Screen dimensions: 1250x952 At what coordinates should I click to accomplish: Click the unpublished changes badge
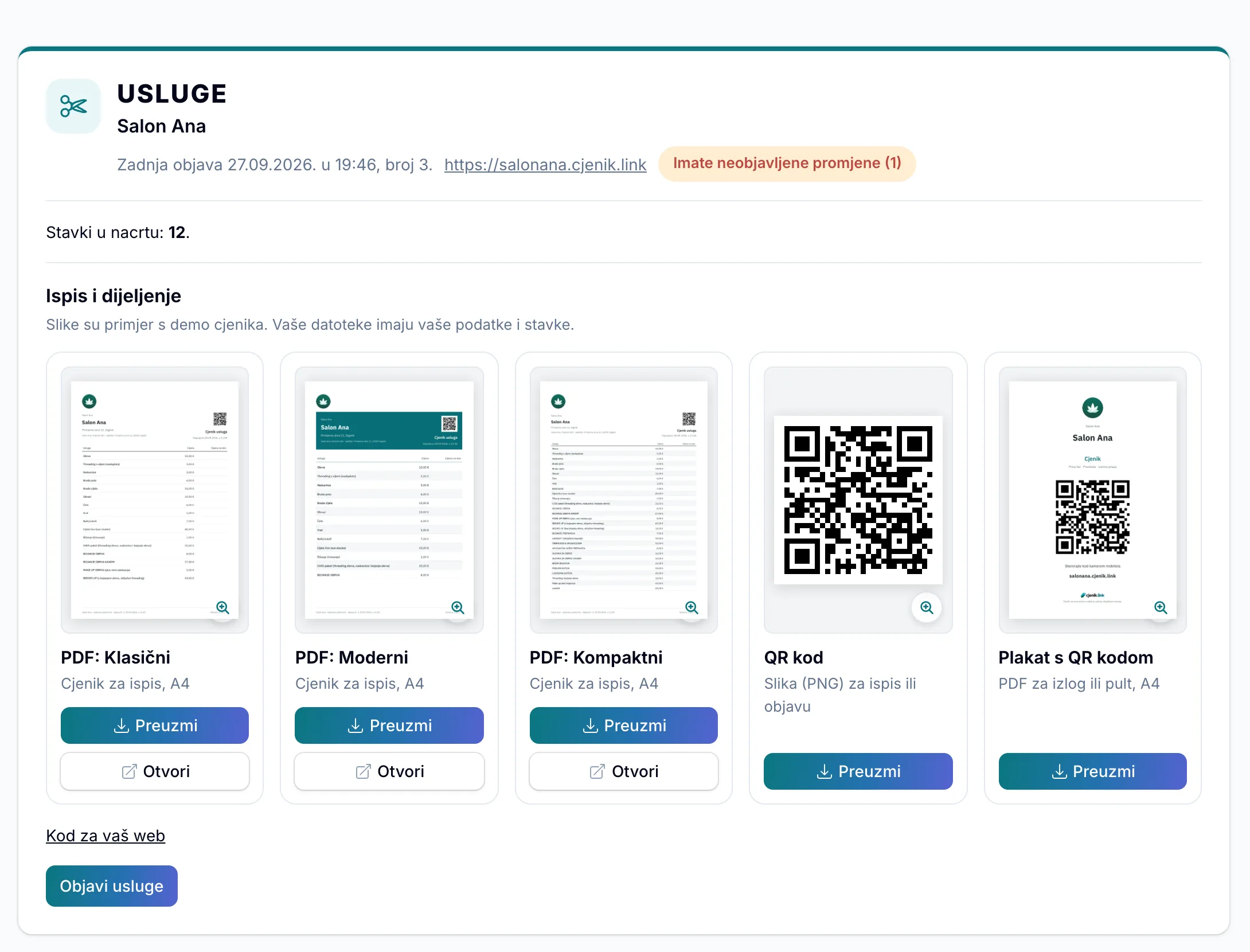787,163
